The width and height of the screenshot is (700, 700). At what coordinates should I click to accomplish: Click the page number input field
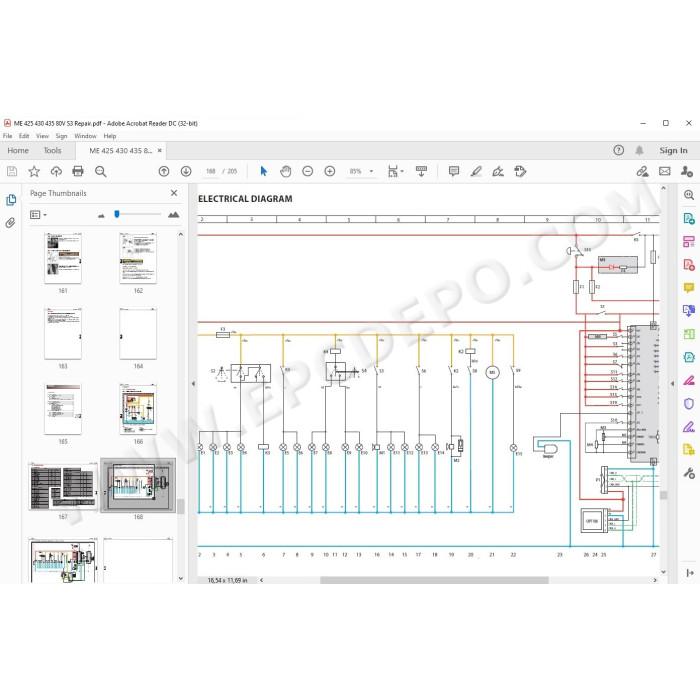tap(210, 171)
